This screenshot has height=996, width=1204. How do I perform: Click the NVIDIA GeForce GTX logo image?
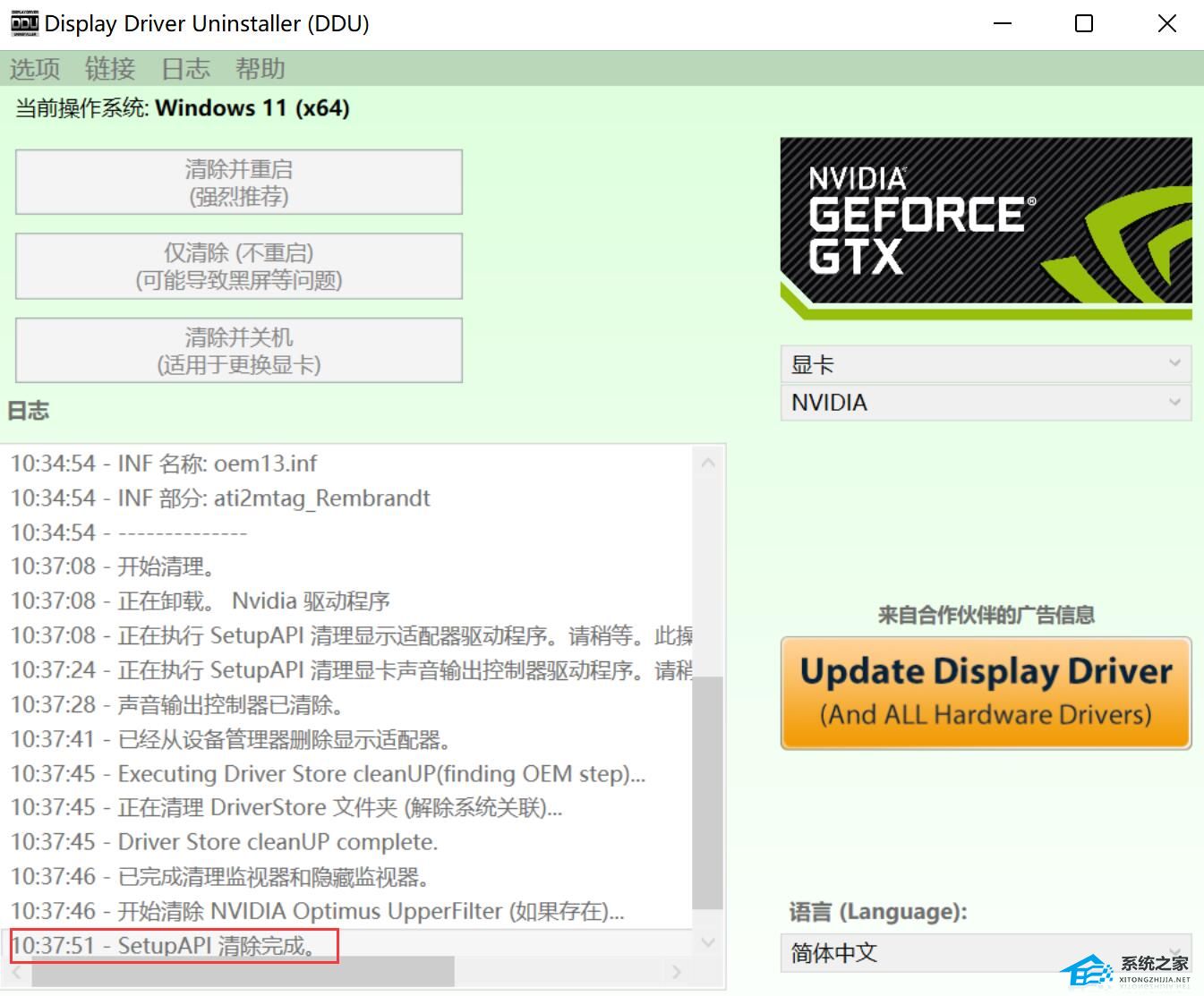point(986,228)
